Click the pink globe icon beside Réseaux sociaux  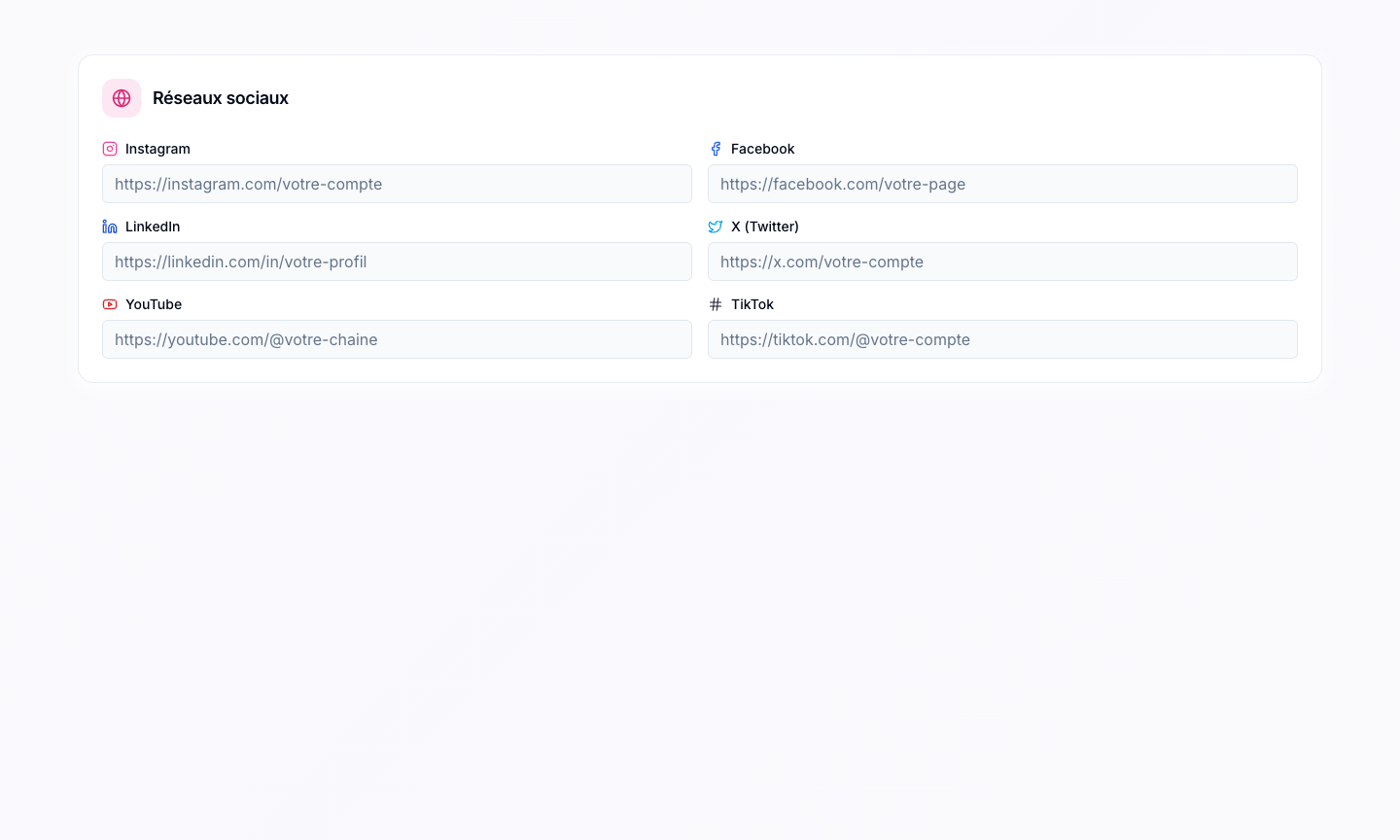coord(122,98)
